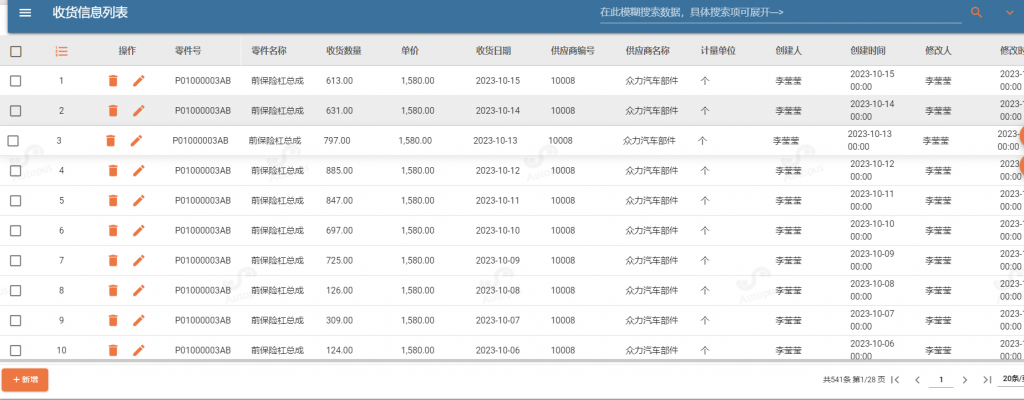Edit row 9 with the pencil icon
1024x400 pixels.
[138, 320]
